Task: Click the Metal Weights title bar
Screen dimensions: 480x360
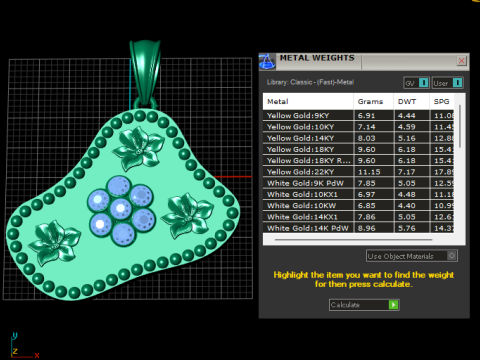Action: (364, 61)
